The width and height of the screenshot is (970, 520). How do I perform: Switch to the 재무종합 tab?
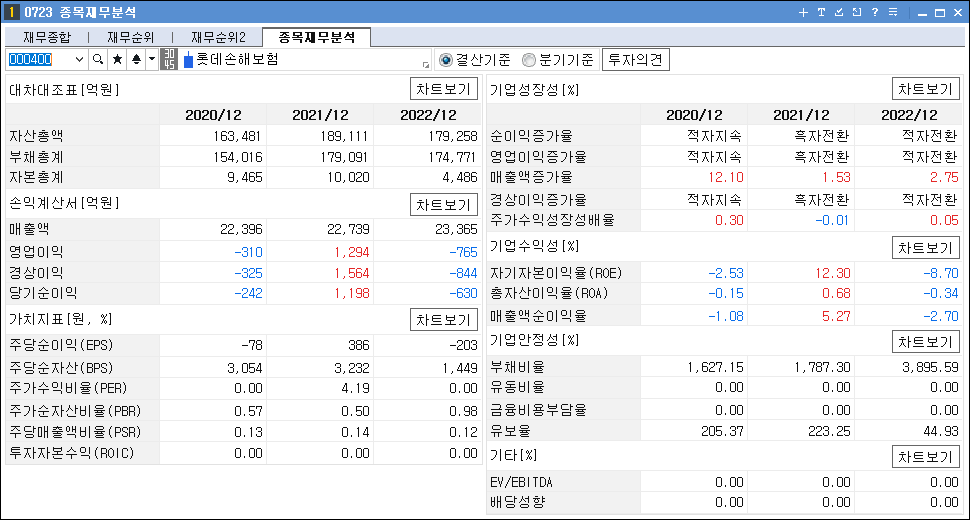[x=47, y=38]
